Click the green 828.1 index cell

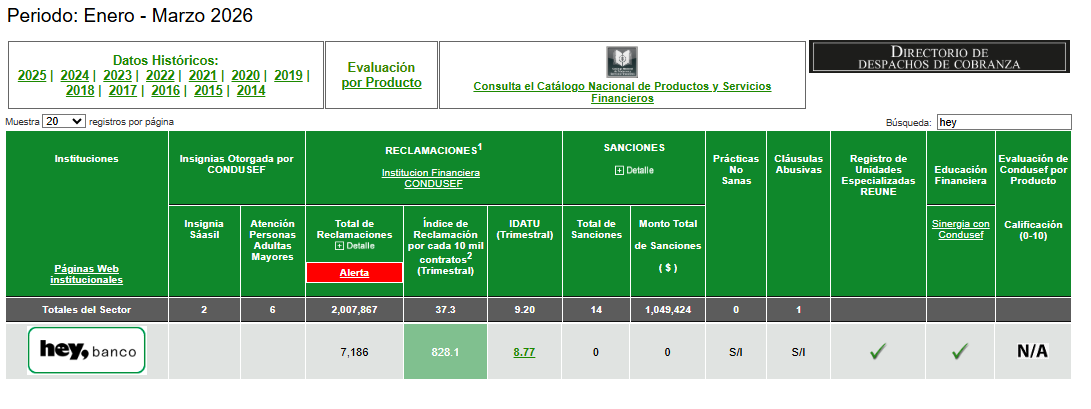tap(445, 352)
